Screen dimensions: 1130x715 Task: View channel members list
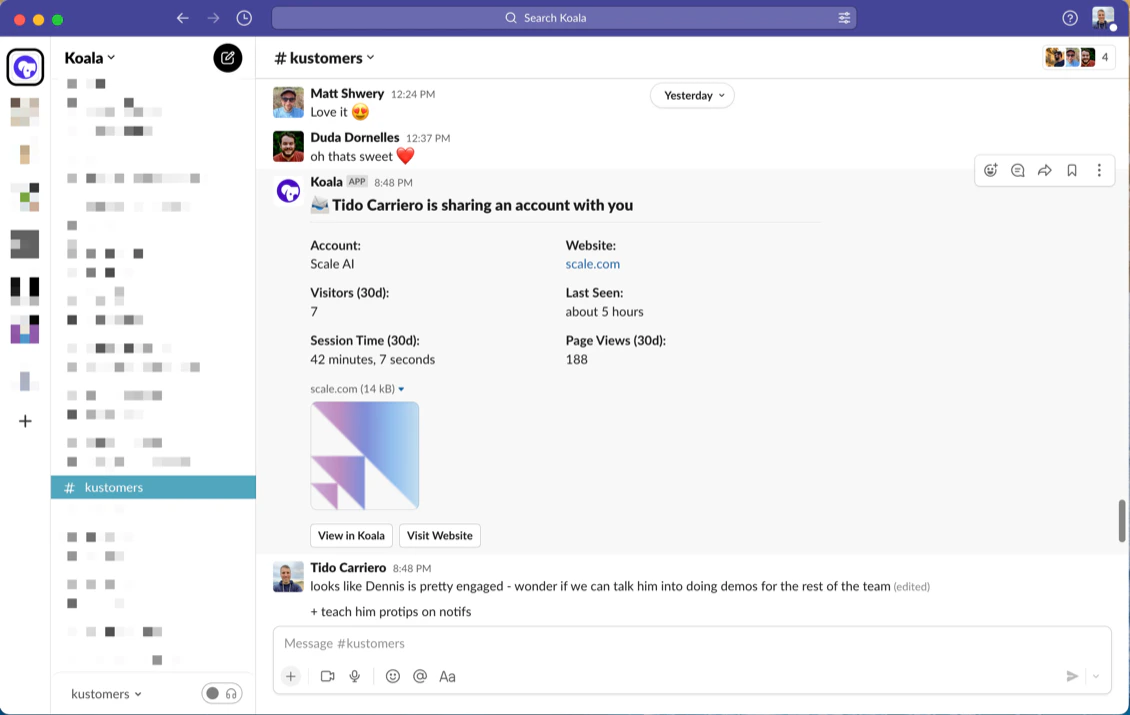tap(1078, 57)
